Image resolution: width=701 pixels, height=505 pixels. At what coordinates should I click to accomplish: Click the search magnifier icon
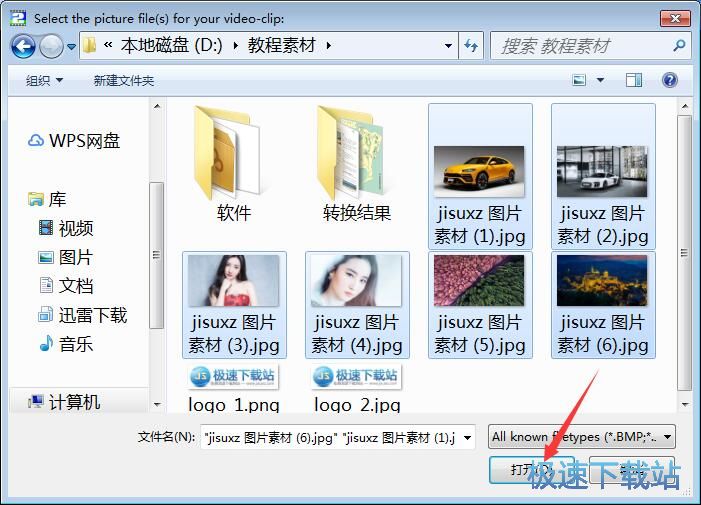(x=679, y=45)
